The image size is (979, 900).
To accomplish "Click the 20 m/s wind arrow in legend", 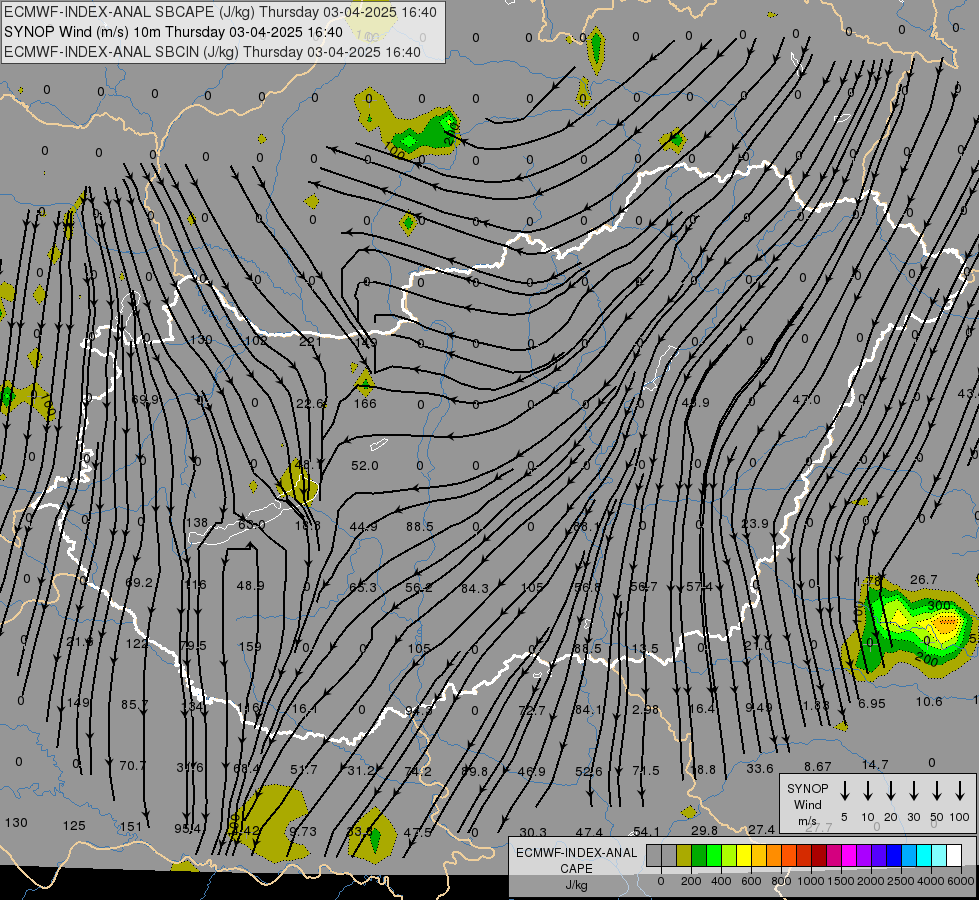I will 891,791.
